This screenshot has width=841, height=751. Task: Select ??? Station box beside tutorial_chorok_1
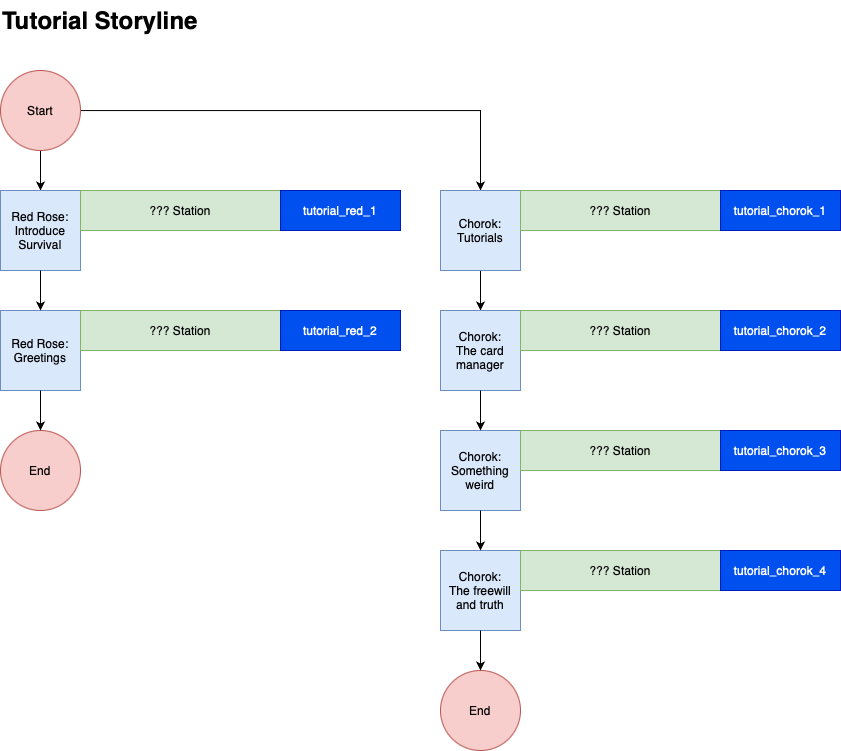[x=620, y=210]
